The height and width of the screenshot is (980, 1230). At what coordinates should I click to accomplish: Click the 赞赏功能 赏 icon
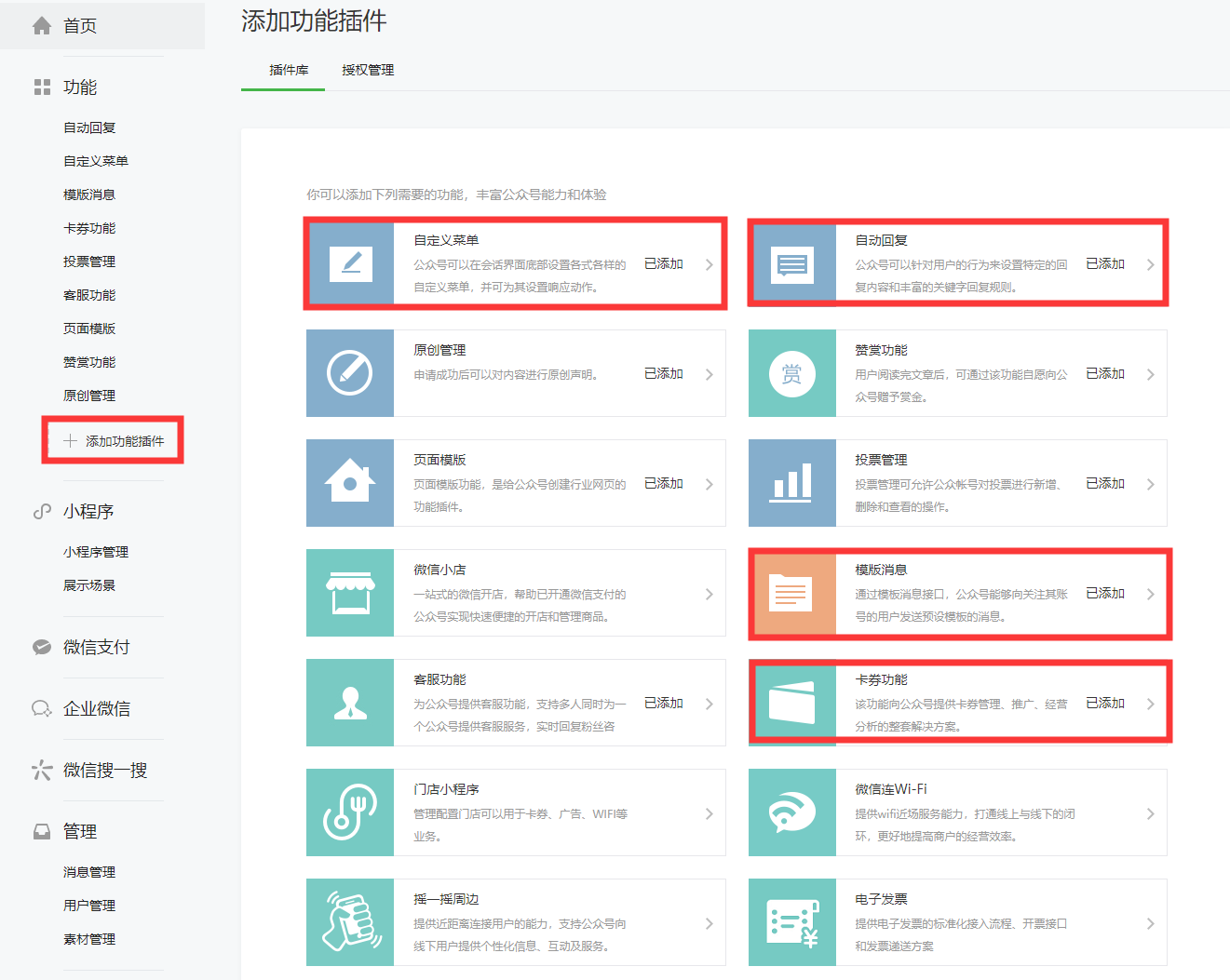pyautogui.click(x=792, y=373)
